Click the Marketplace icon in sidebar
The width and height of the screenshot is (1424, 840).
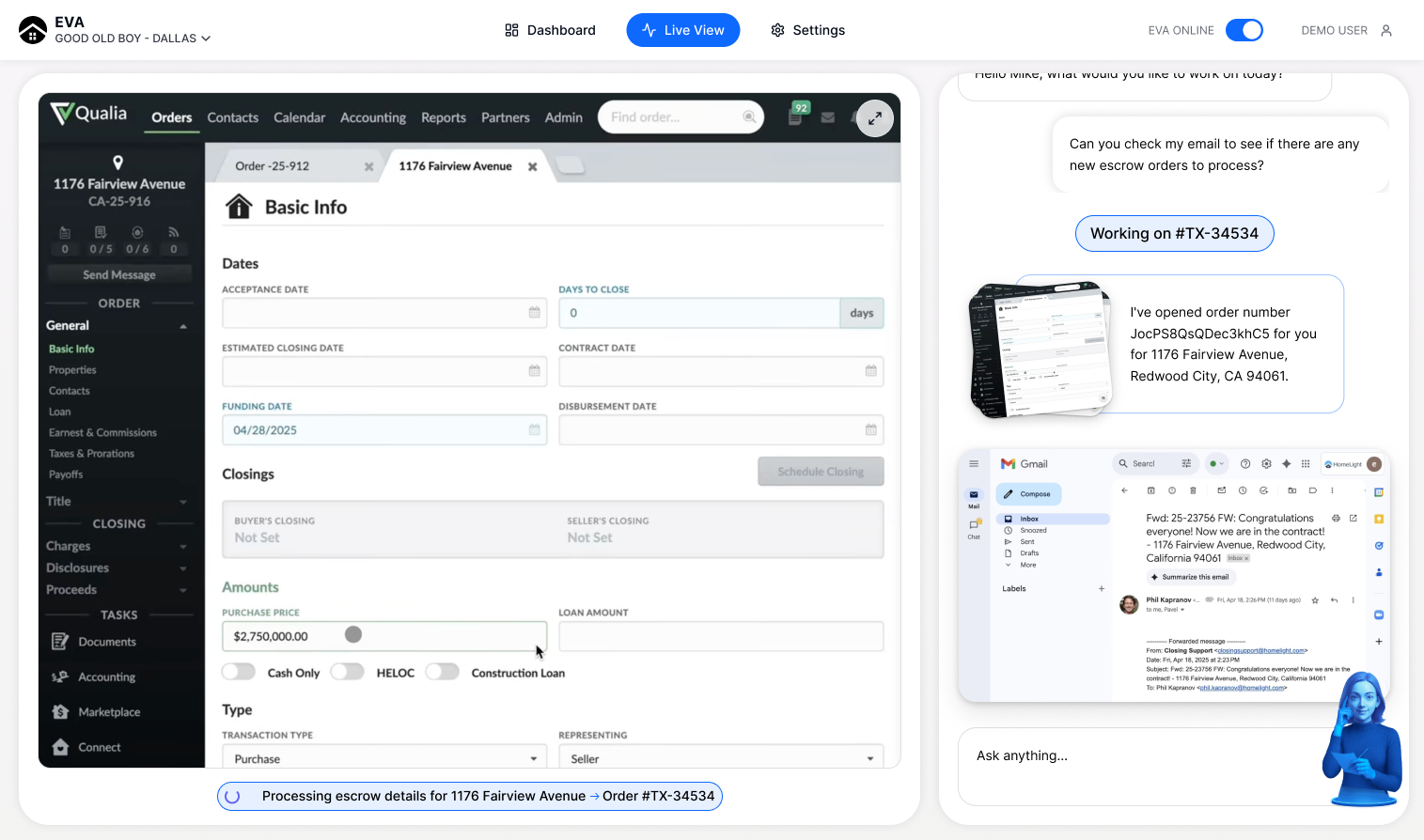tap(60, 712)
